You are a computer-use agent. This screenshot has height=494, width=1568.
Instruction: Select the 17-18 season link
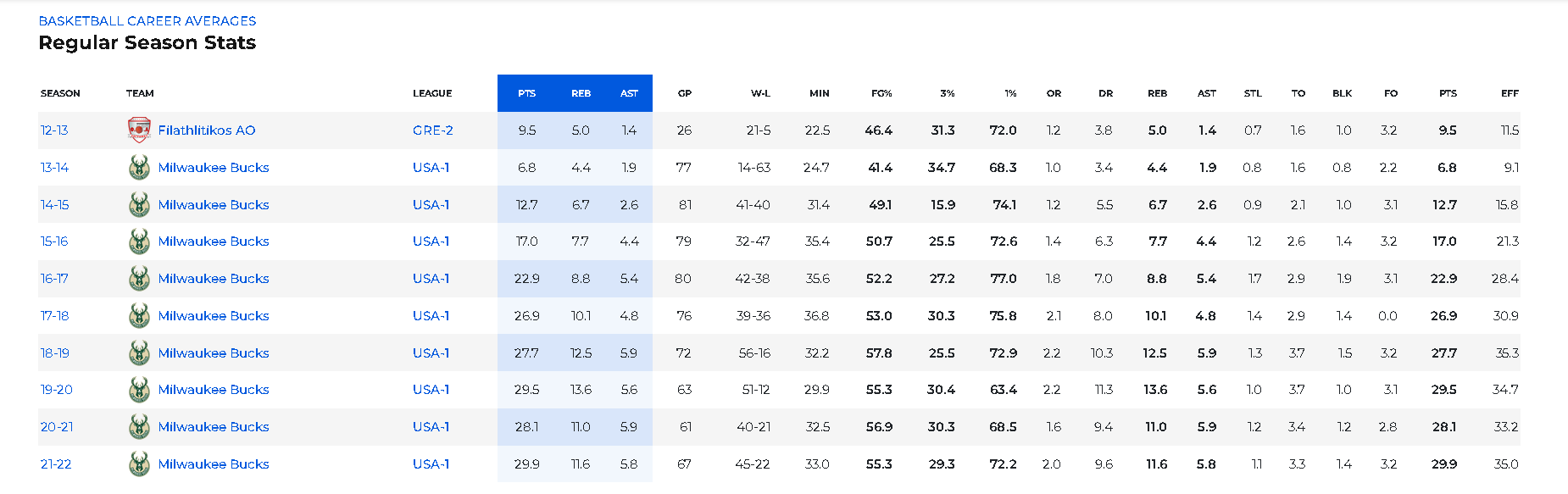click(54, 316)
